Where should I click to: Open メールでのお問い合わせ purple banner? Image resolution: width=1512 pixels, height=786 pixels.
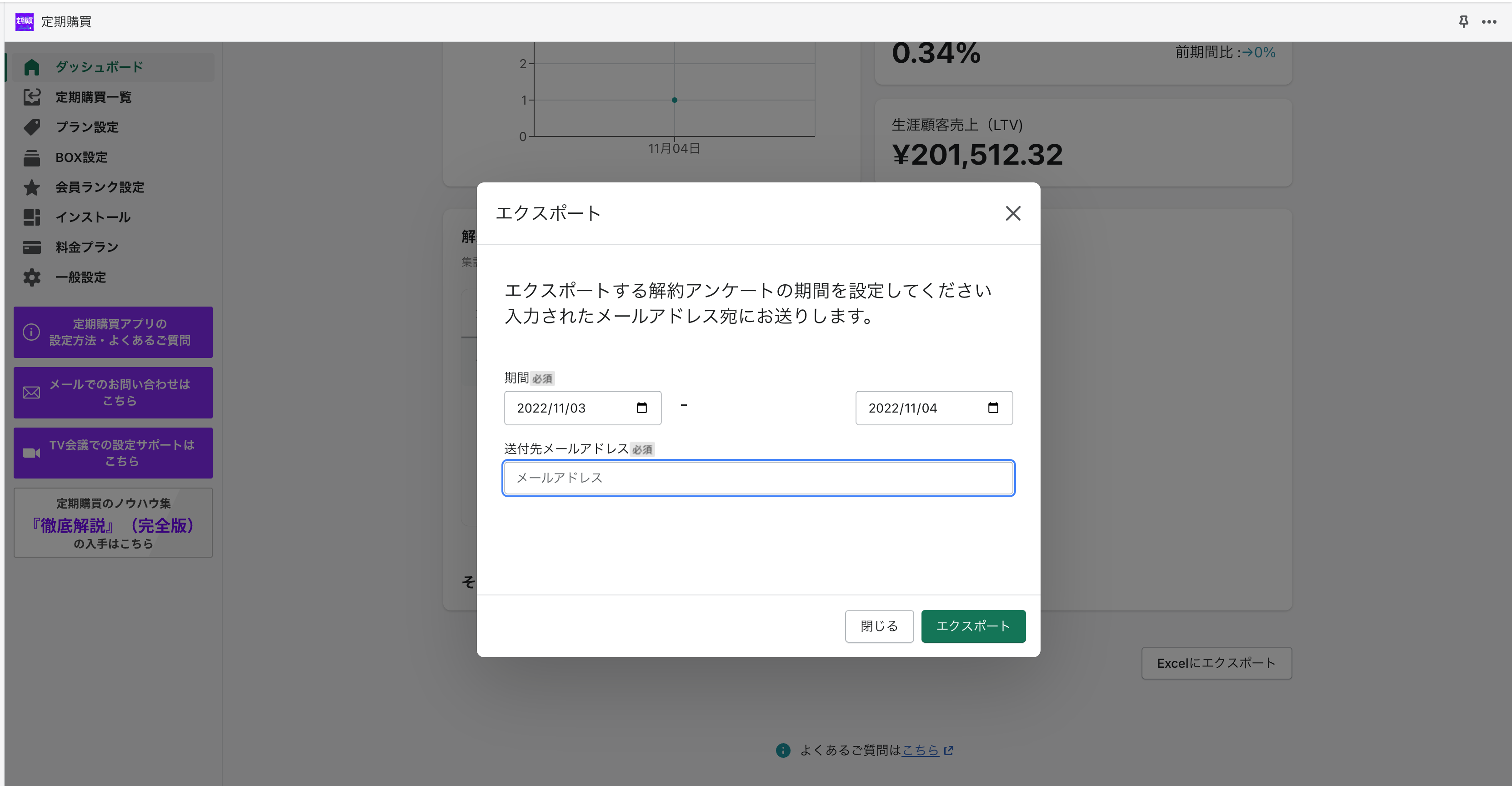(113, 393)
